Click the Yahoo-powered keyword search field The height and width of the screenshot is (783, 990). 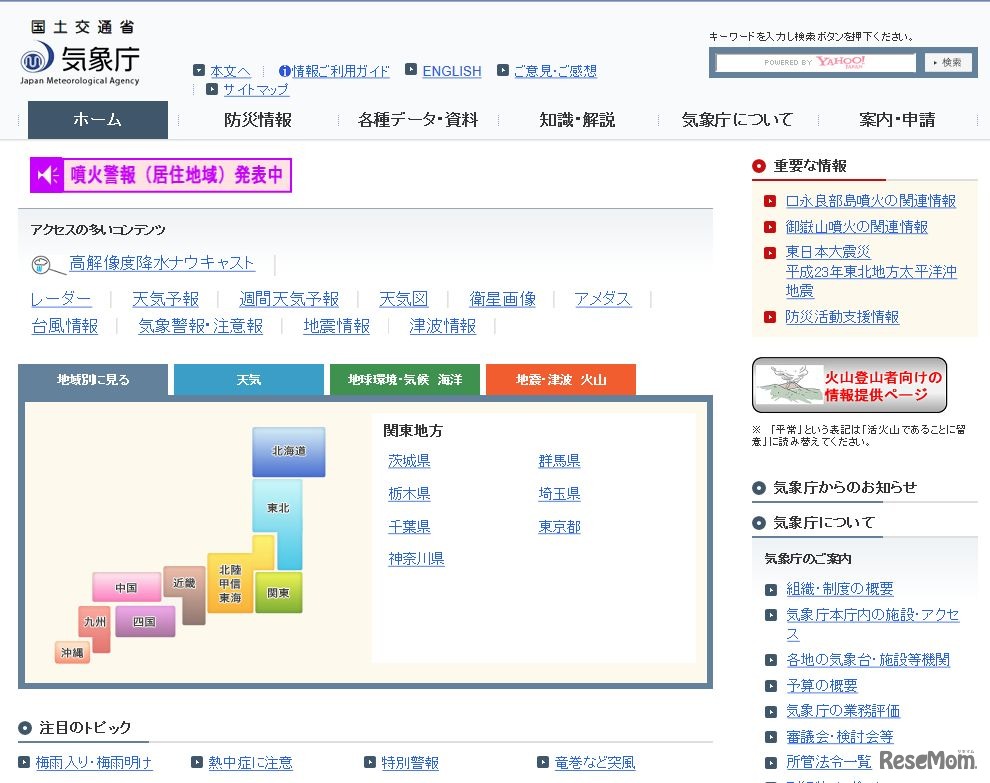point(815,62)
